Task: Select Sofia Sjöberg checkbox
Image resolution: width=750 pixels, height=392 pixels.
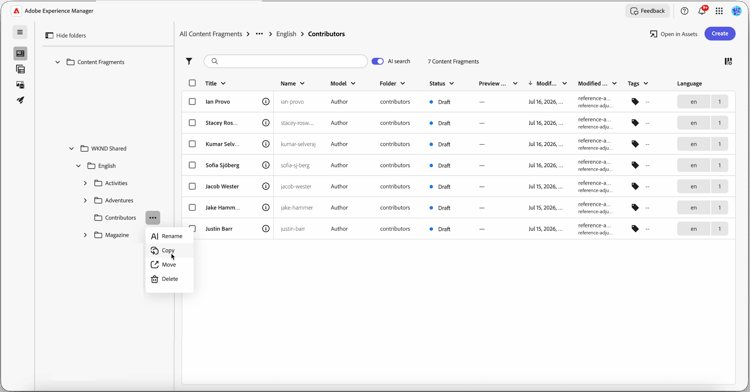Action: (192, 165)
